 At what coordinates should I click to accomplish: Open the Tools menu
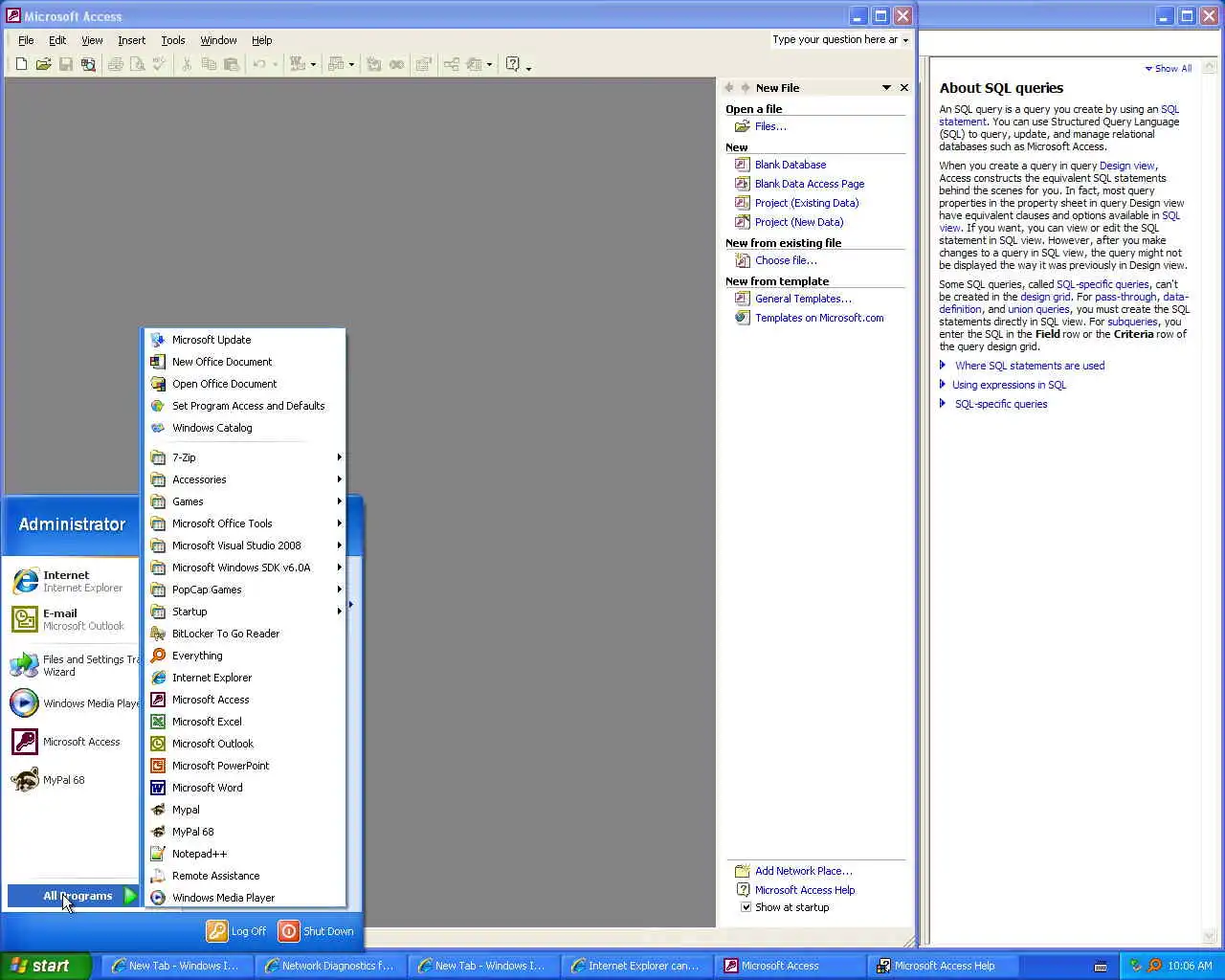173,40
